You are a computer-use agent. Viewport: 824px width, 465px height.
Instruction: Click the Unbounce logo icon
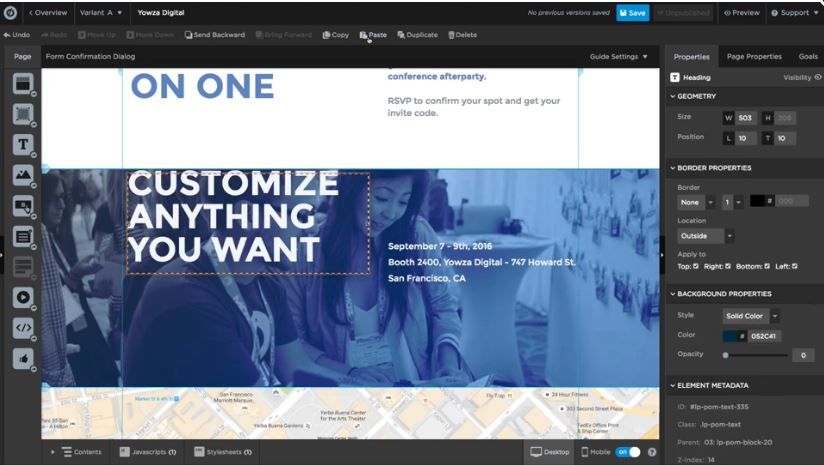[x=10, y=13]
